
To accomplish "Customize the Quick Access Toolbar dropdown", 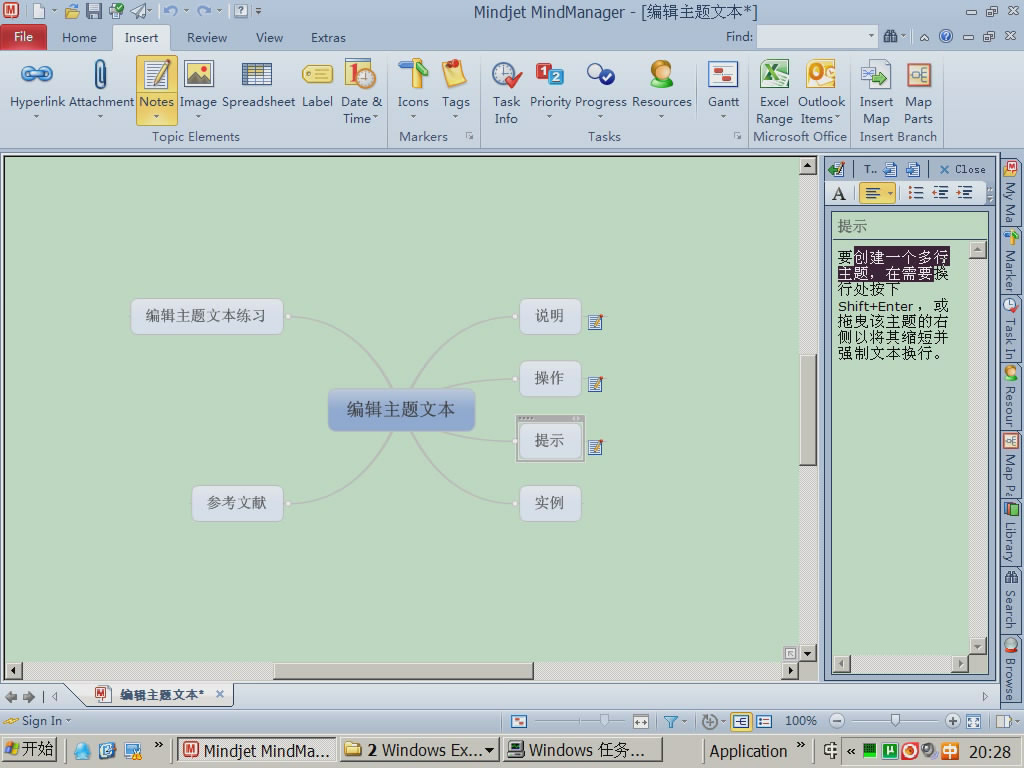I will point(259,10).
